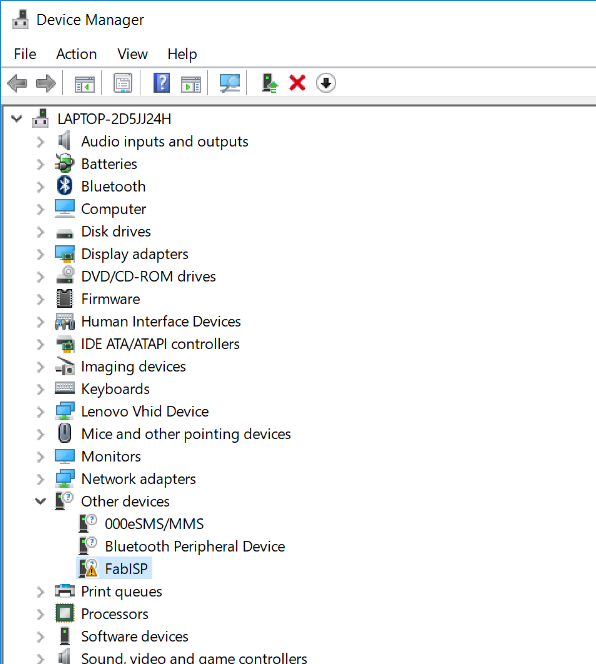Click the LAPTOP-2D5JJ24H computer icon
This screenshot has height=664, width=596.
click(x=40, y=118)
